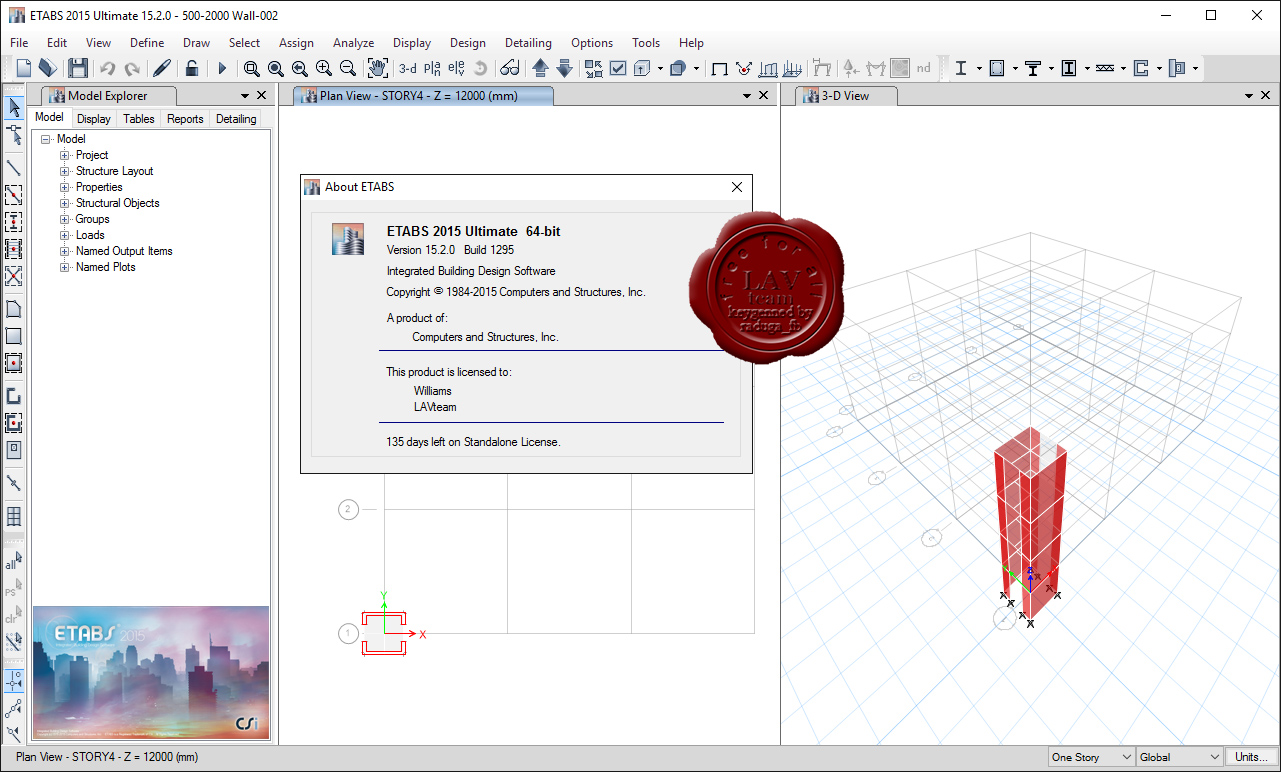Screen dimensions: 1281x772
Task: Select the Draw Rectangular Floor tool
Action: [x=14, y=336]
